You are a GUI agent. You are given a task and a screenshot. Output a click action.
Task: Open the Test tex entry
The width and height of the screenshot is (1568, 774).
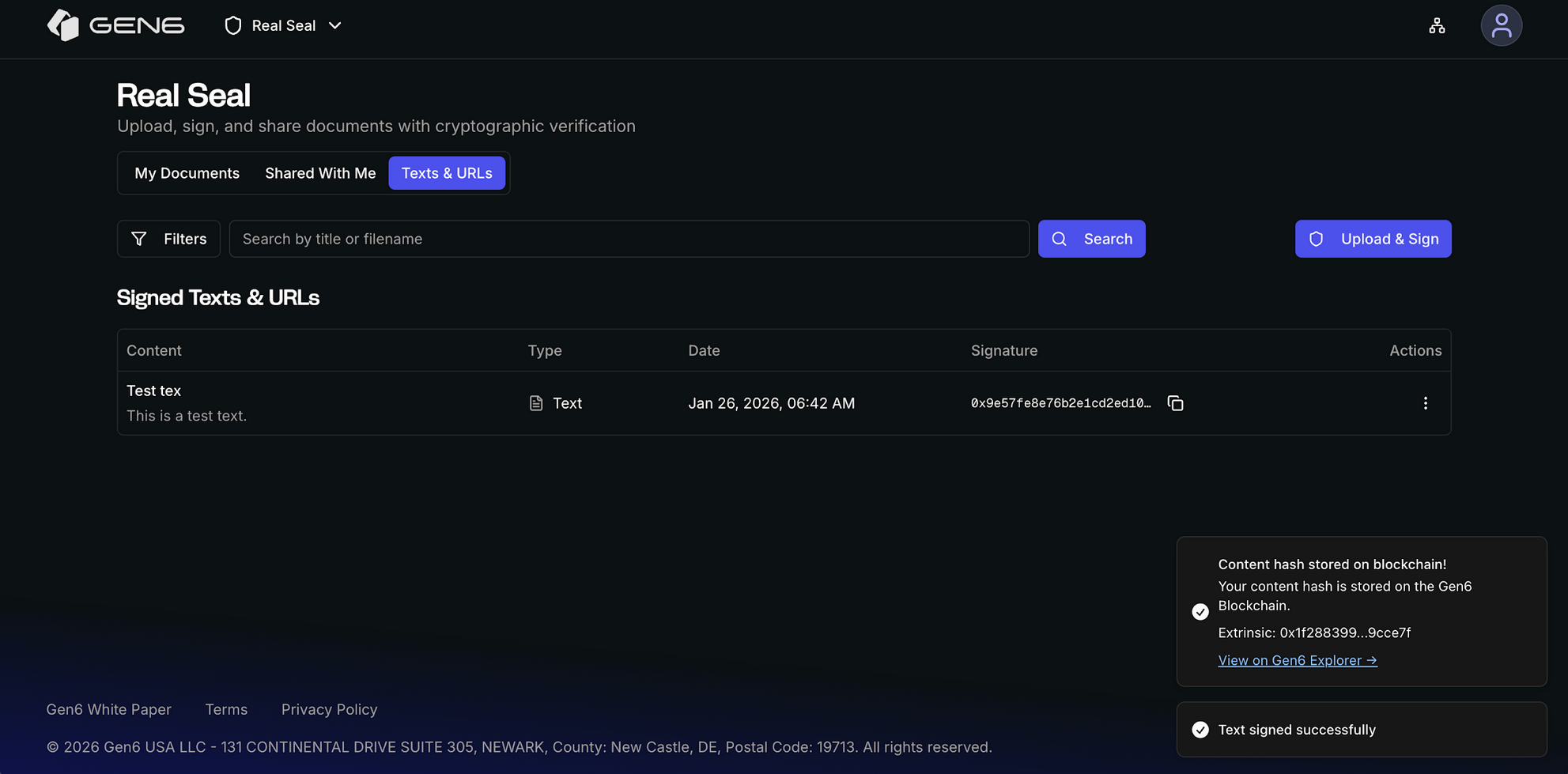click(x=154, y=391)
